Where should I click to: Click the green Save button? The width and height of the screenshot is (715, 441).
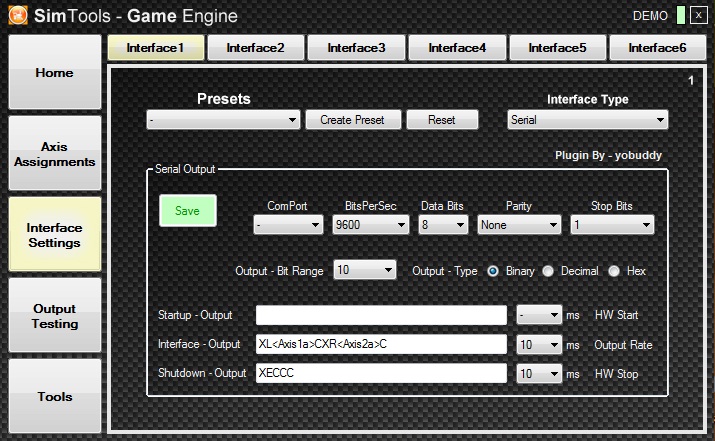188,211
